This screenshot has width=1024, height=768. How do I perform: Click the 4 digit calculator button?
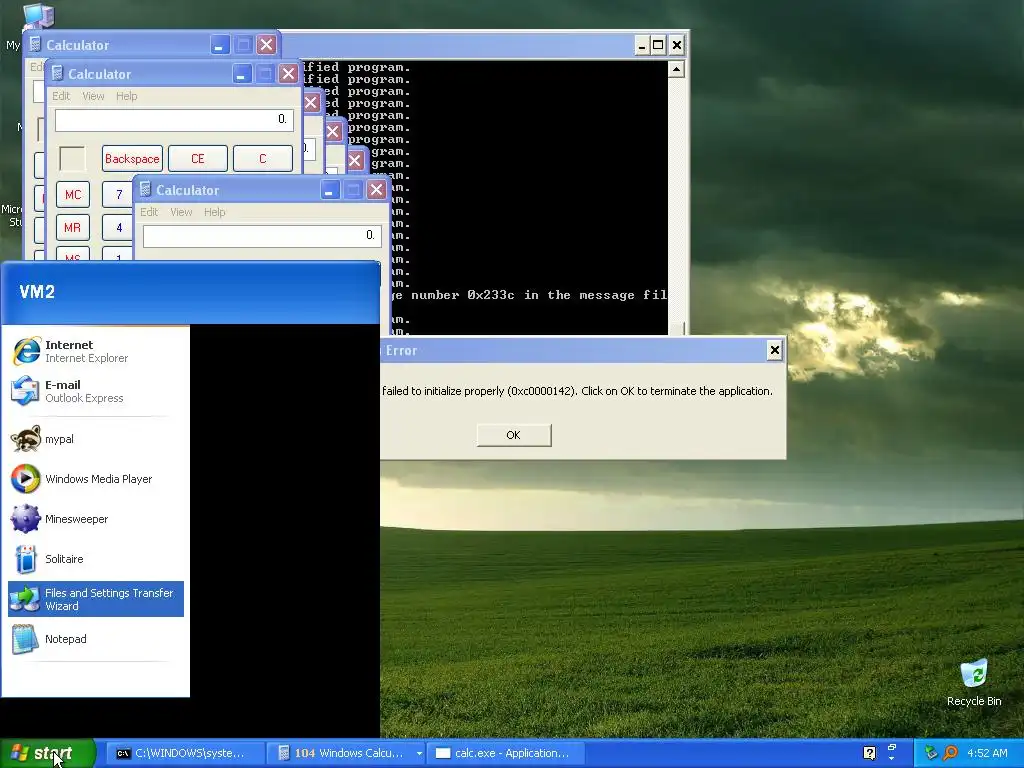click(x=118, y=227)
